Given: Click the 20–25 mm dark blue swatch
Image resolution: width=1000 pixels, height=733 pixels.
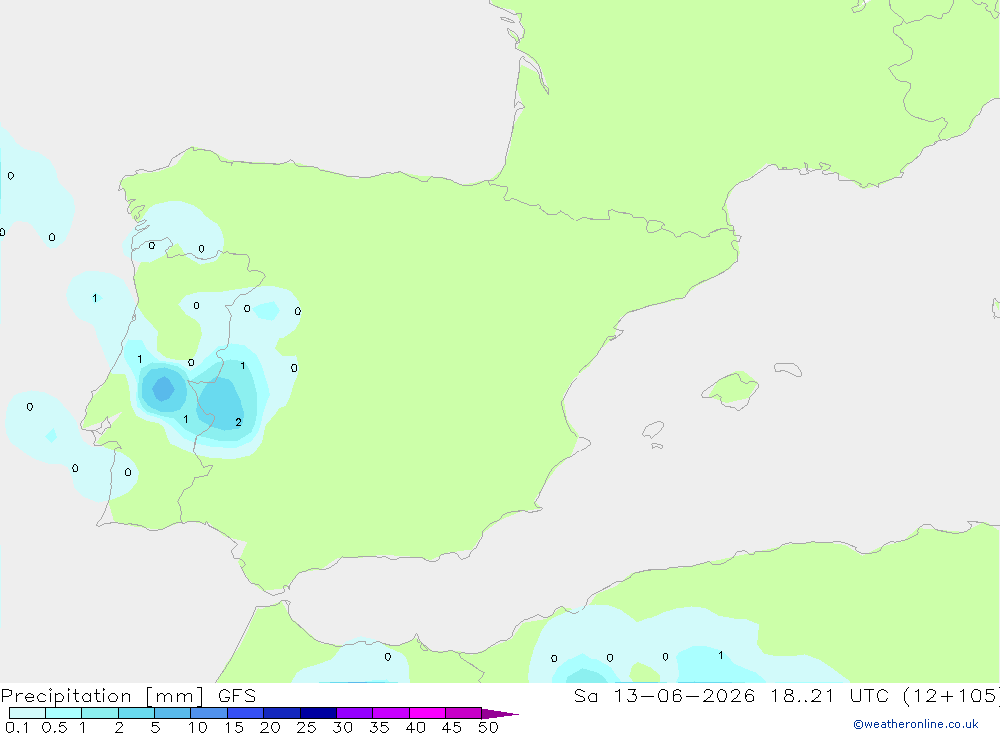Looking at the screenshot, I should [281, 713].
